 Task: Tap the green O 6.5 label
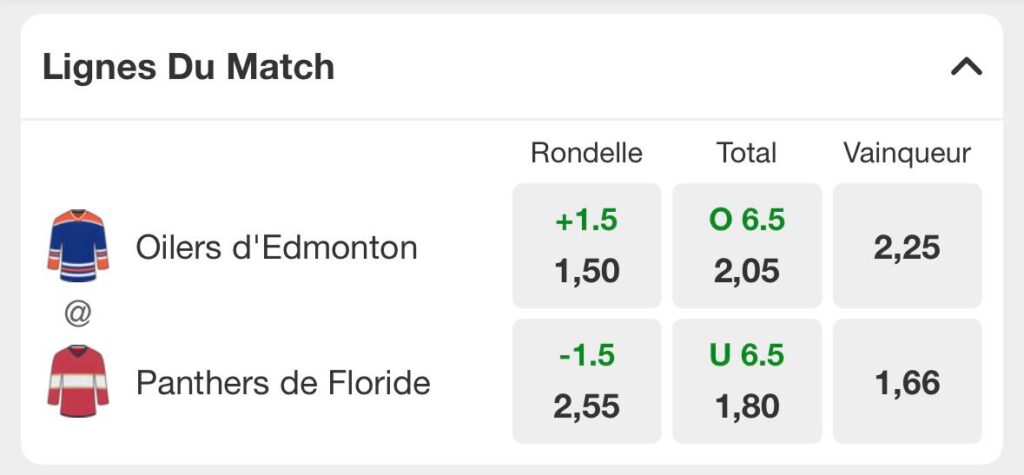(x=746, y=221)
